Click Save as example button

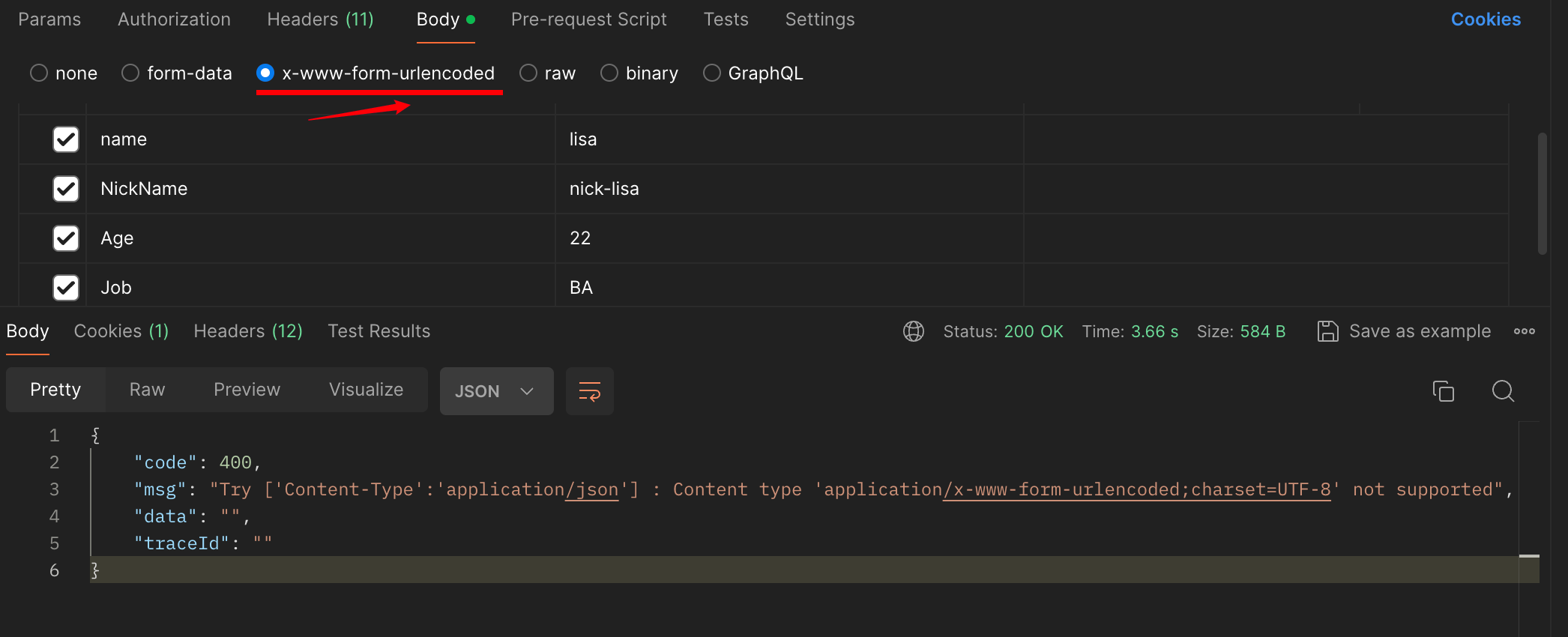(x=1420, y=331)
